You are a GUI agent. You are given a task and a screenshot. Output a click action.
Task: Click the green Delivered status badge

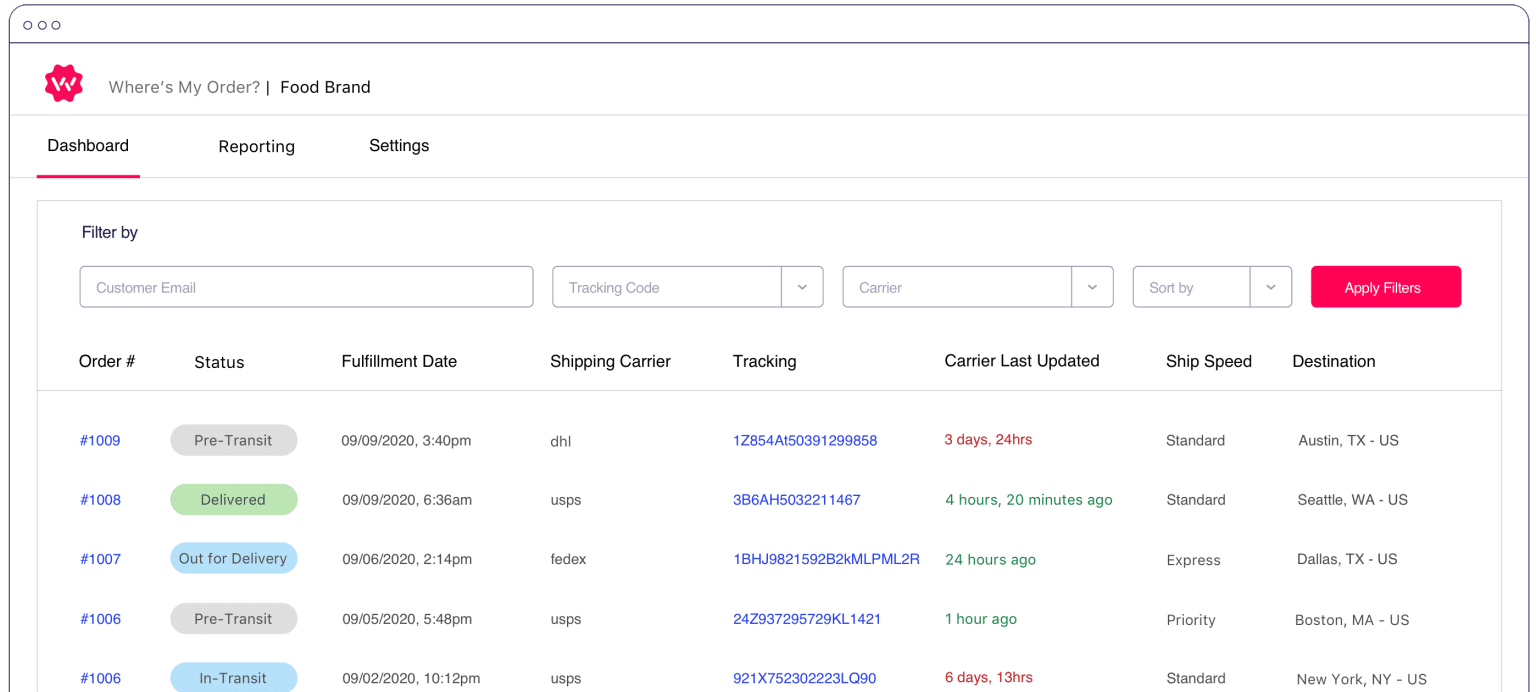coord(233,500)
